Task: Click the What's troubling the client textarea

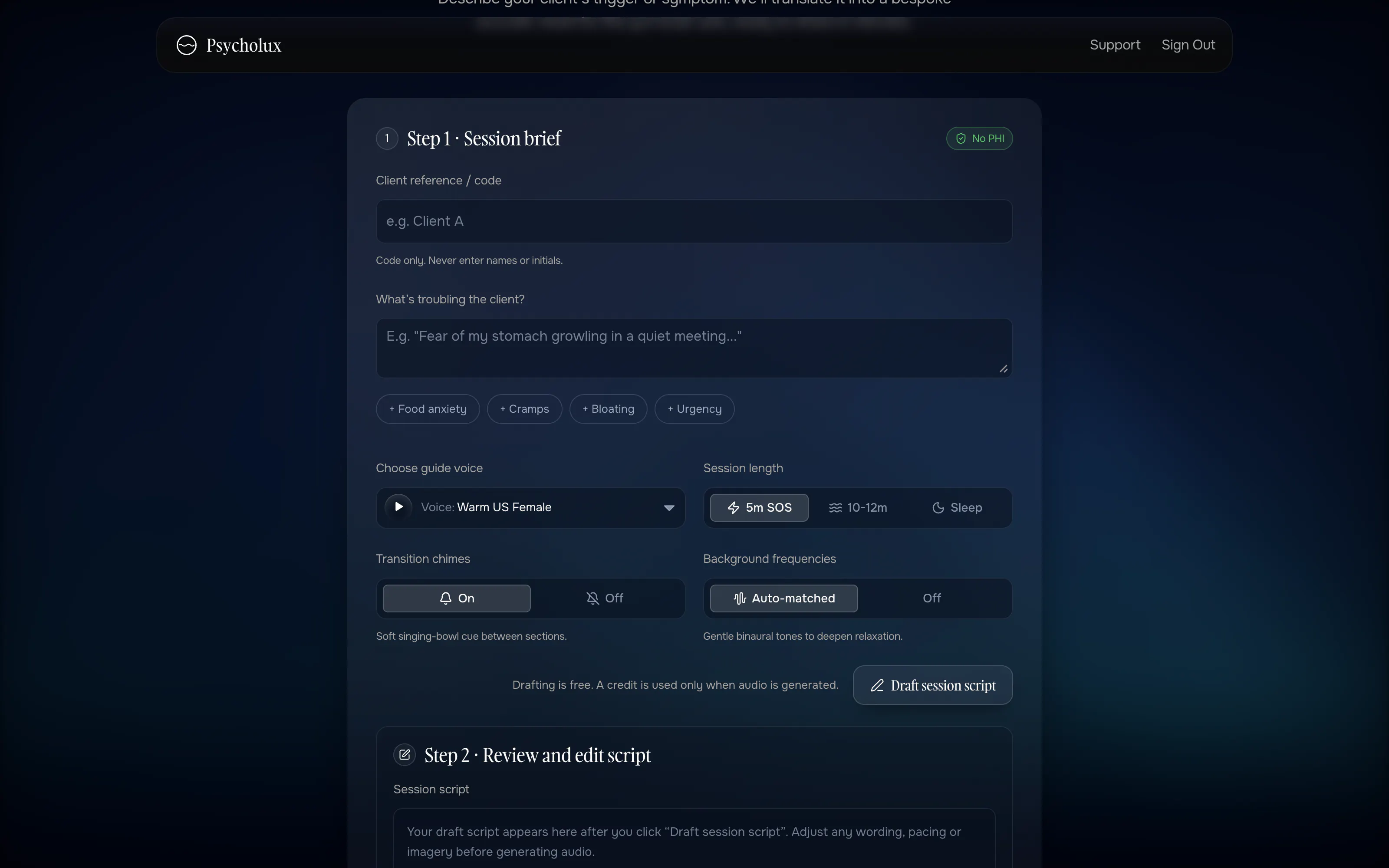Action: coord(694,349)
